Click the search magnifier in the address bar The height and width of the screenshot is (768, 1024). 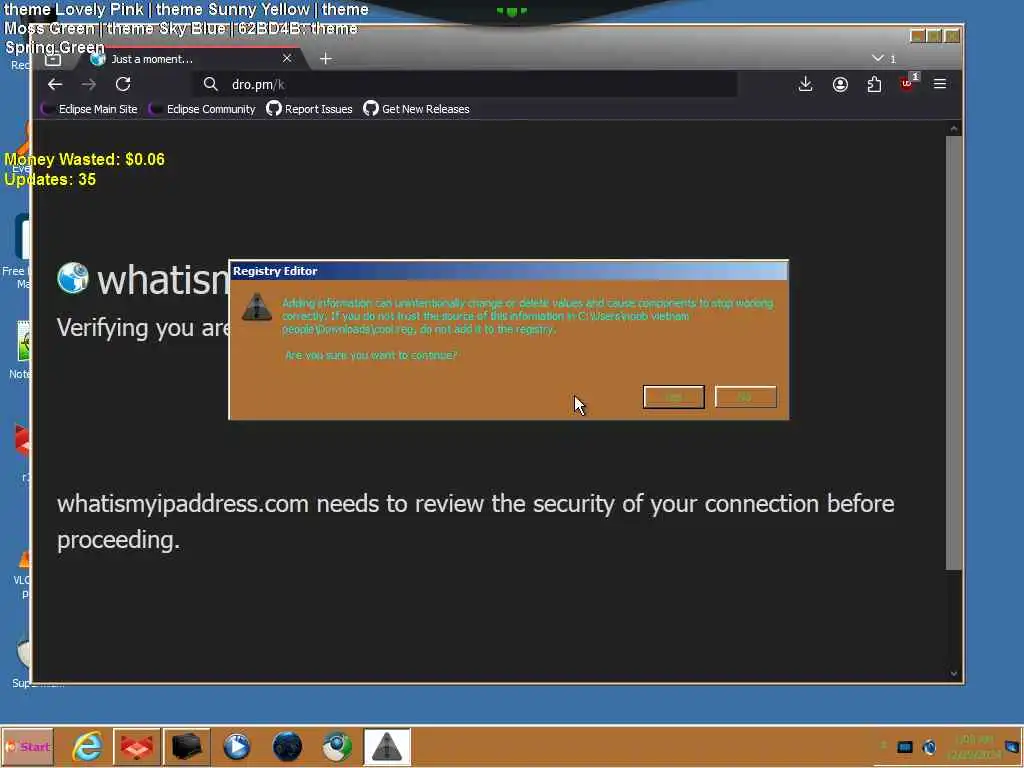(210, 84)
